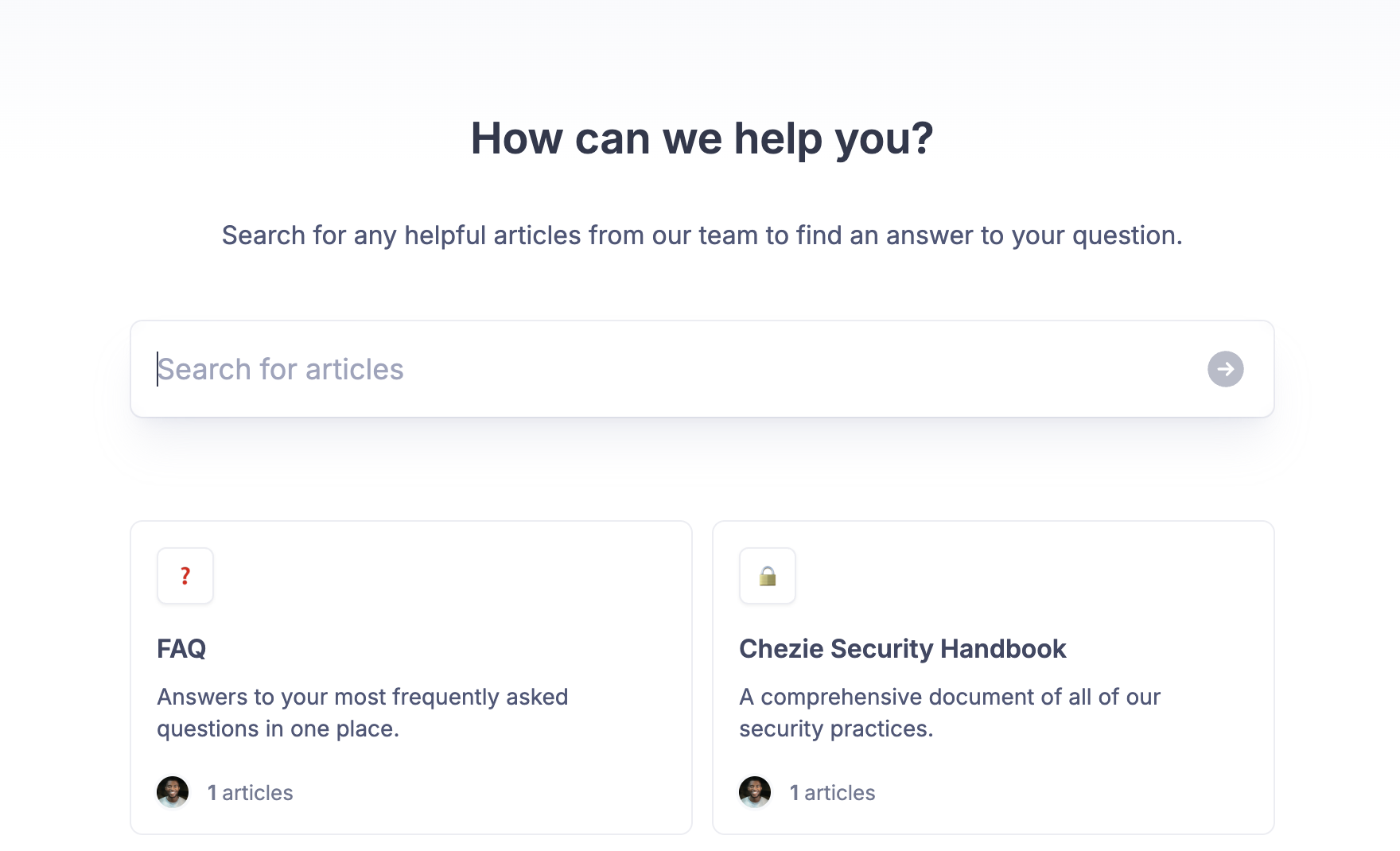Open the FAQ collection title
Screen dimensions: 1400x851
[181, 649]
